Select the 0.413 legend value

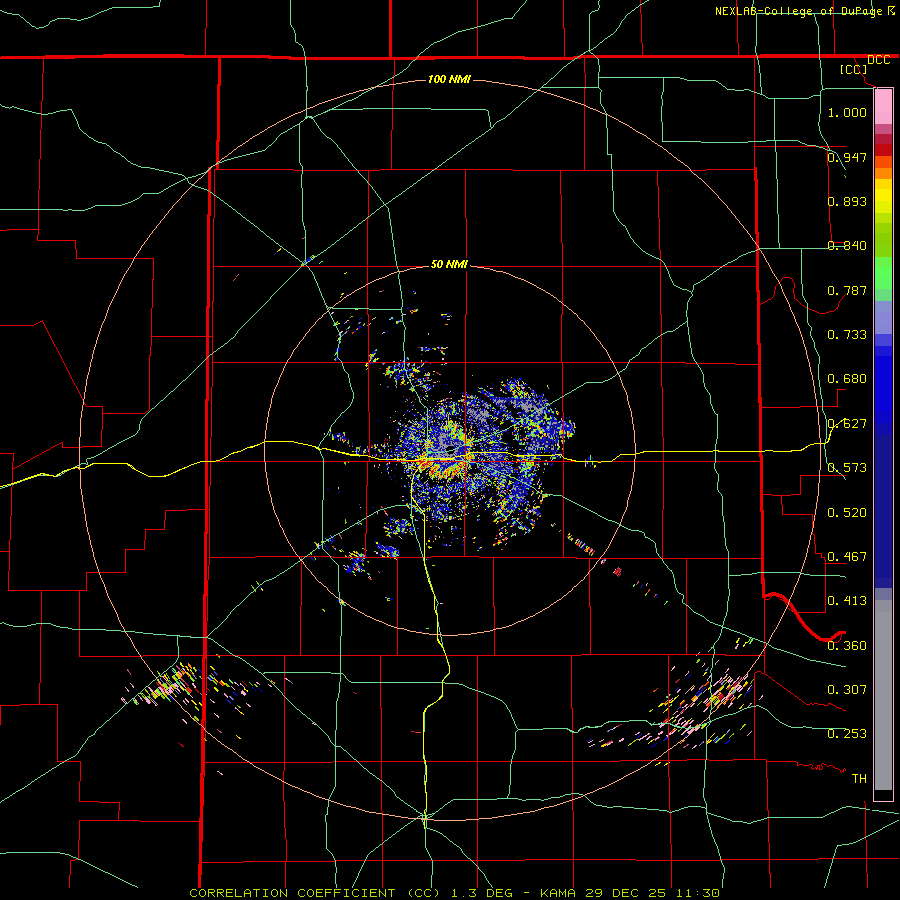tap(847, 600)
